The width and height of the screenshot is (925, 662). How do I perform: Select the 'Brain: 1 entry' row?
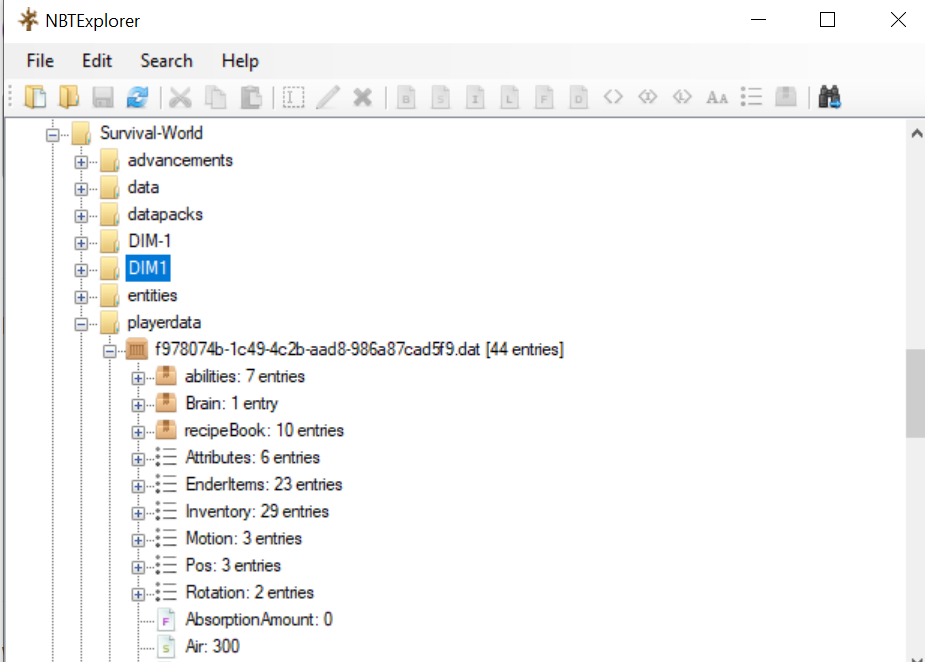tap(231, 404)
